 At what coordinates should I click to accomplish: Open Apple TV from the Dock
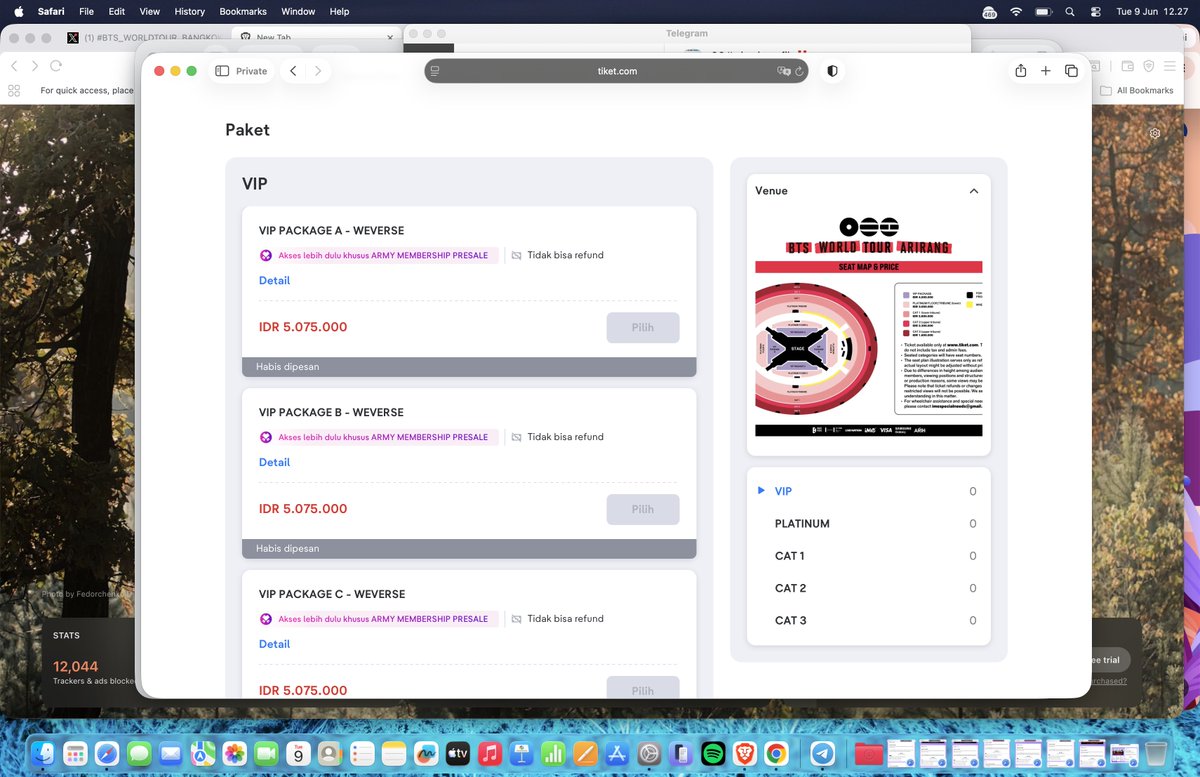tap(458, 753)
